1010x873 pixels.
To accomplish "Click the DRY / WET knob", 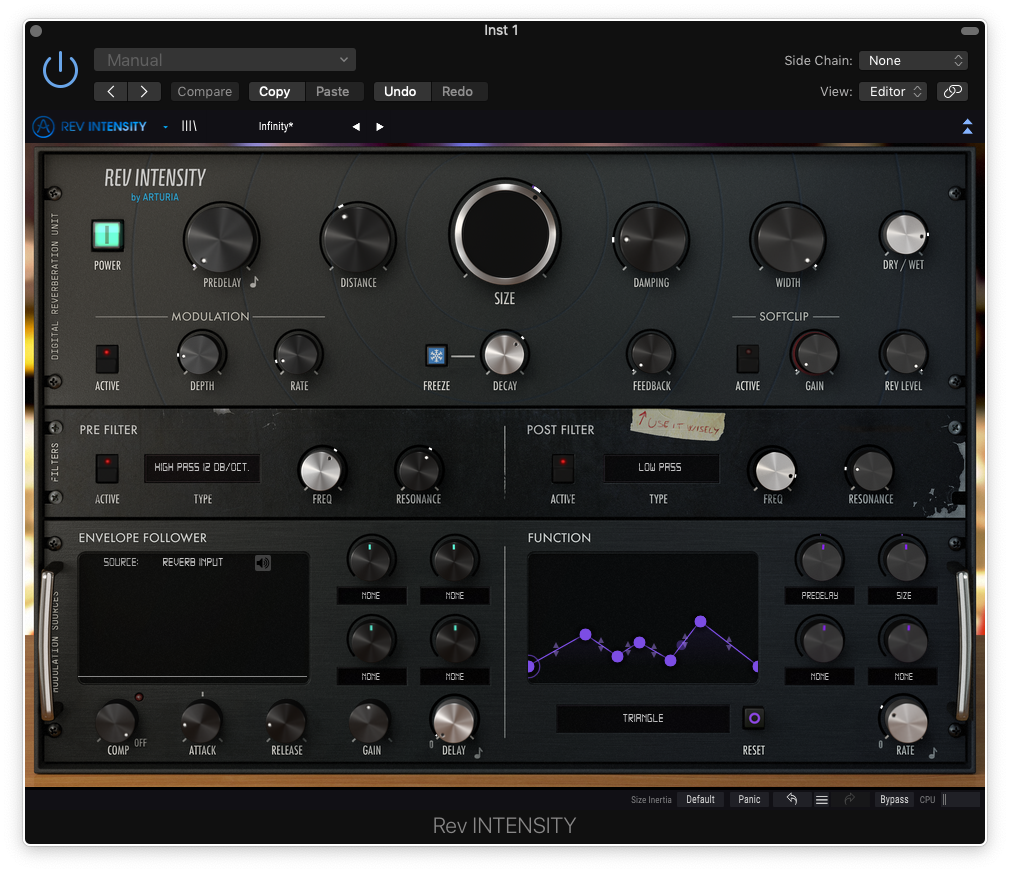I will pyautogui.click(x=905, y=234).
